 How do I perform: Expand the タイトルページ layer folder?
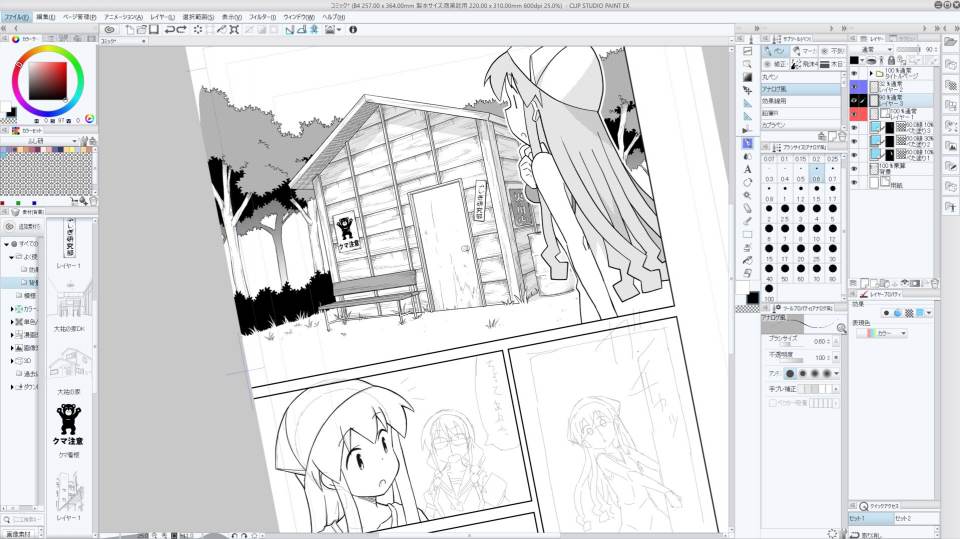(x=869, y=74)
